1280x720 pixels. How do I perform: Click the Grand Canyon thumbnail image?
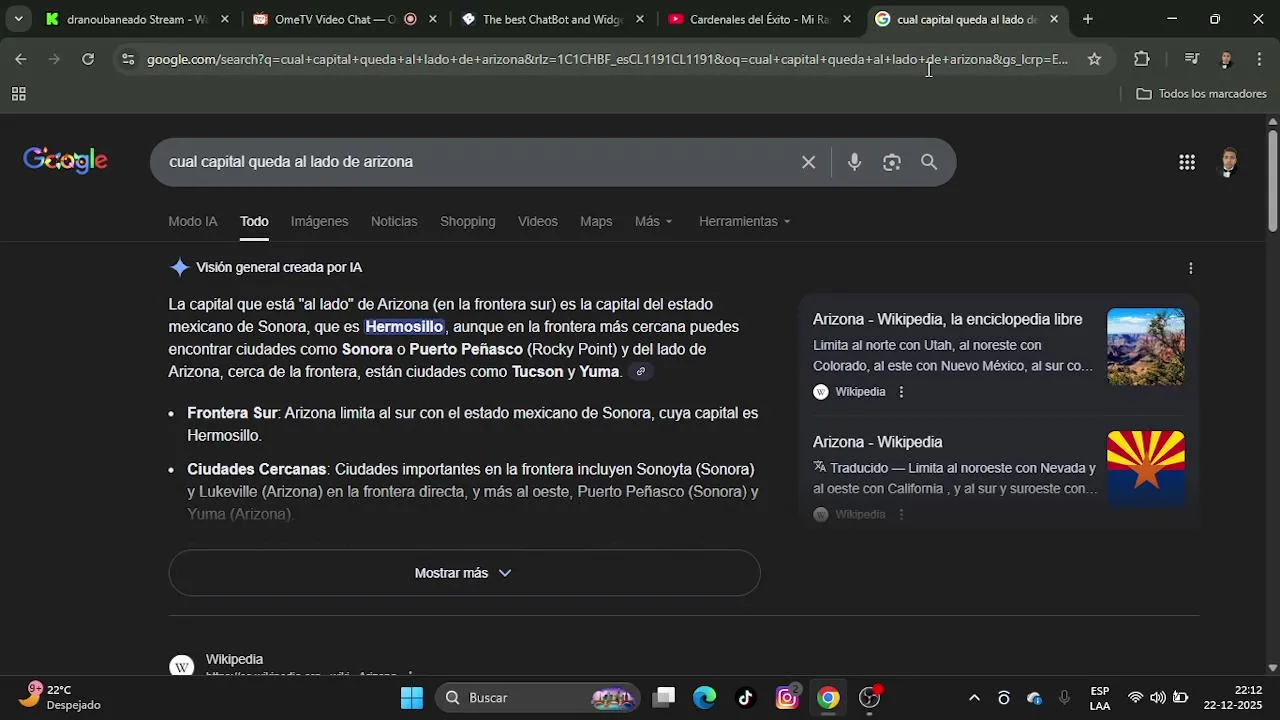click(x=1146, y=347)
